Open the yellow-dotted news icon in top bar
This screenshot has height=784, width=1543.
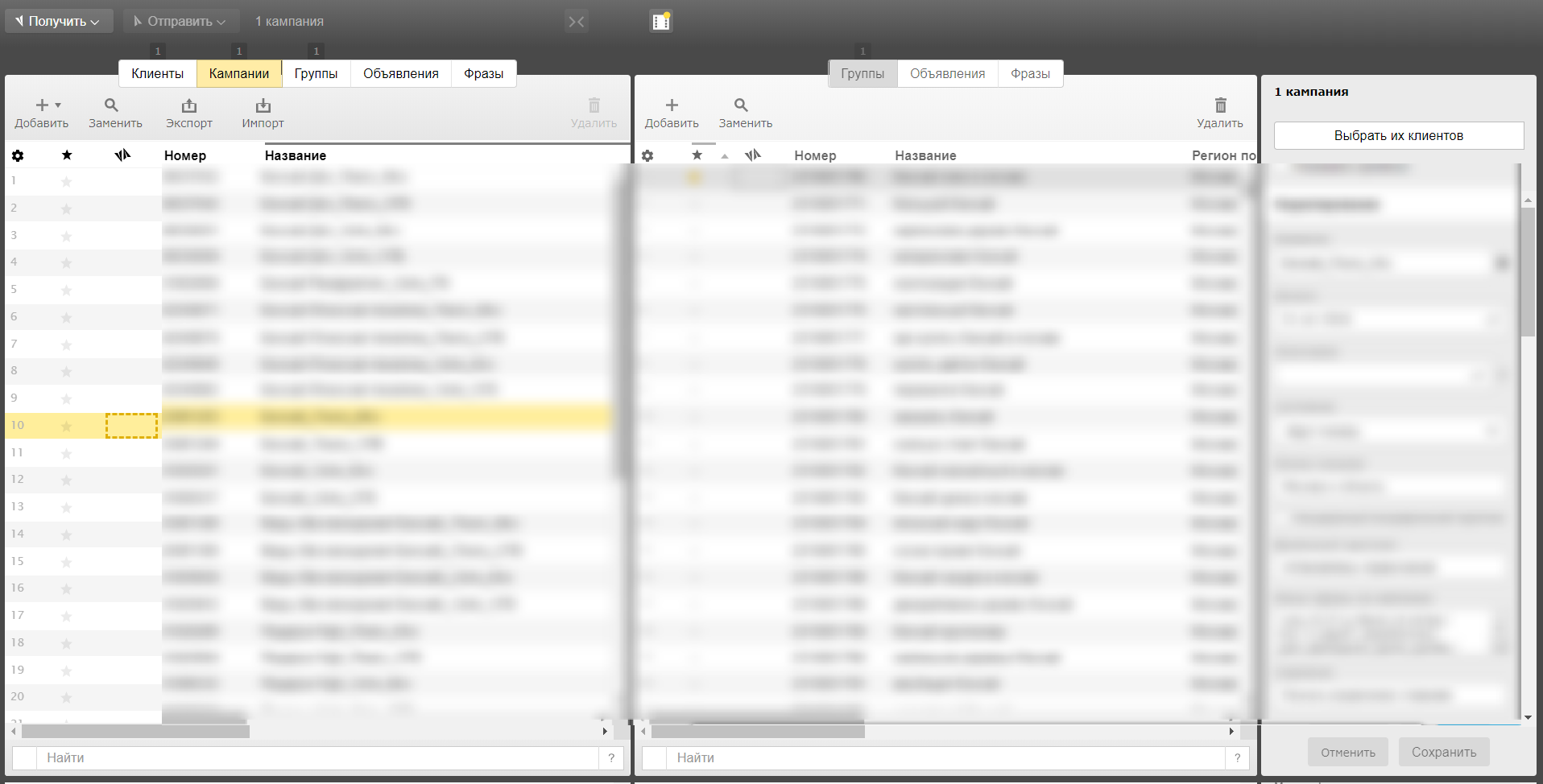pyautogui.click(x=661, y=22)
